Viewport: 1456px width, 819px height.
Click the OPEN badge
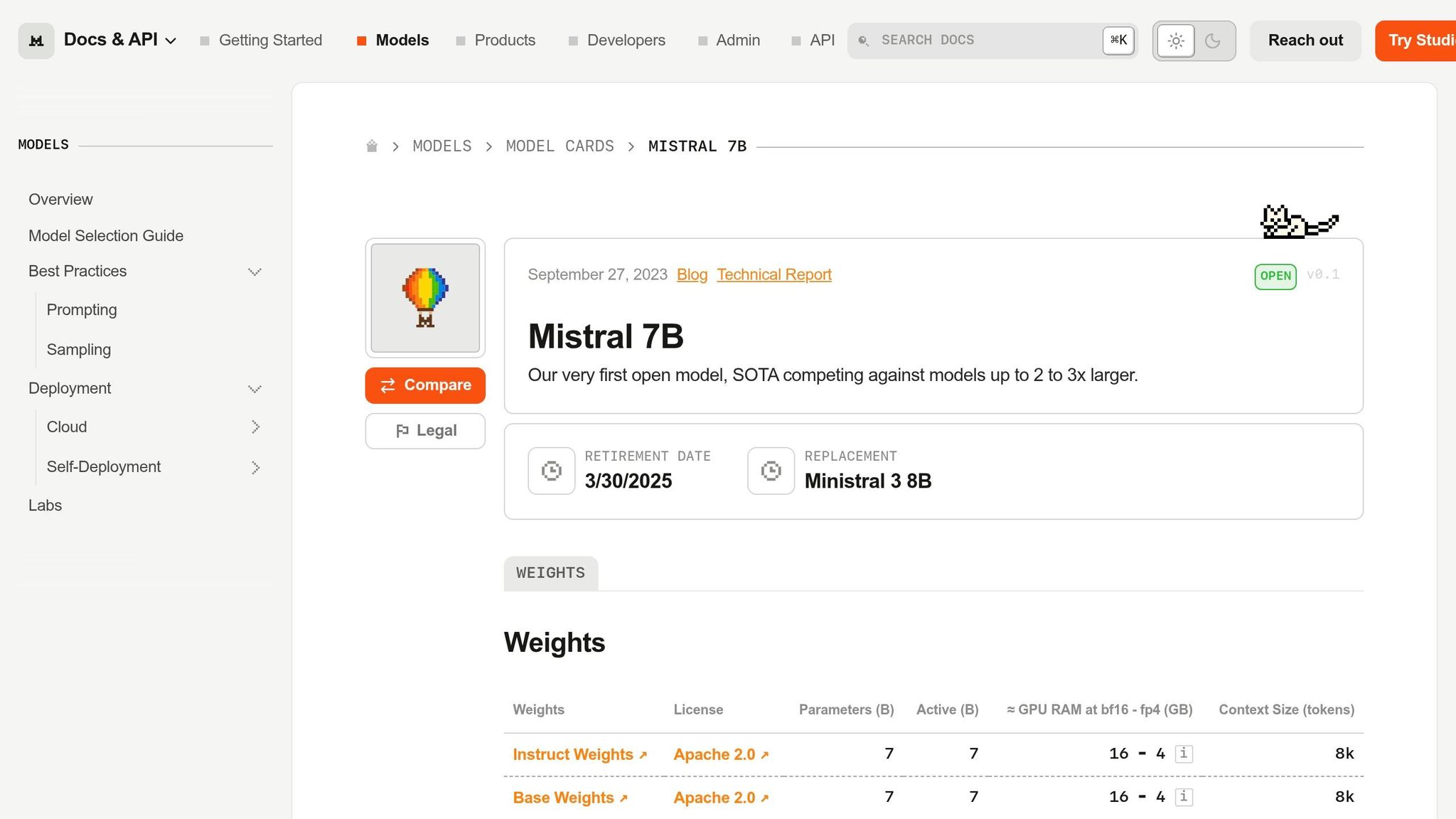point(1275,277)
